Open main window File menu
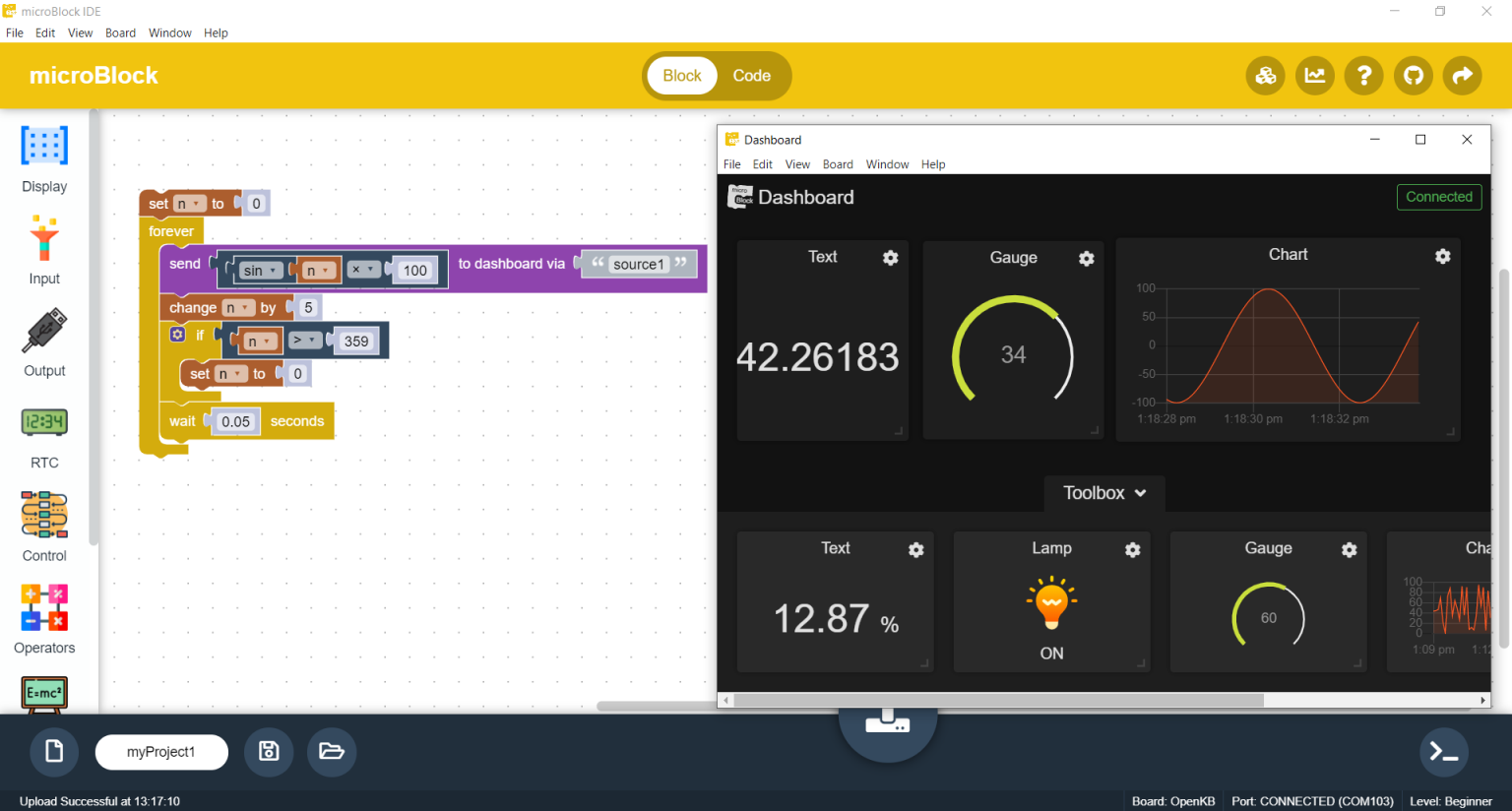This screenshot has width=1512, height=811. [15, 32]
